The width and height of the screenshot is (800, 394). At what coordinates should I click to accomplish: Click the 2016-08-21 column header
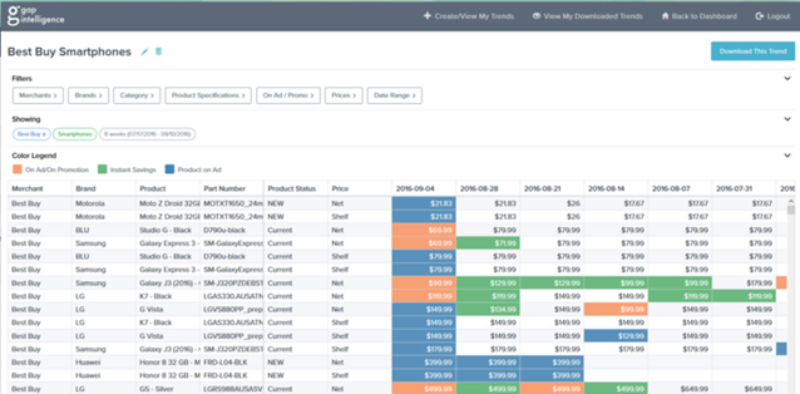pyautogui.click(x=552, y=188)
